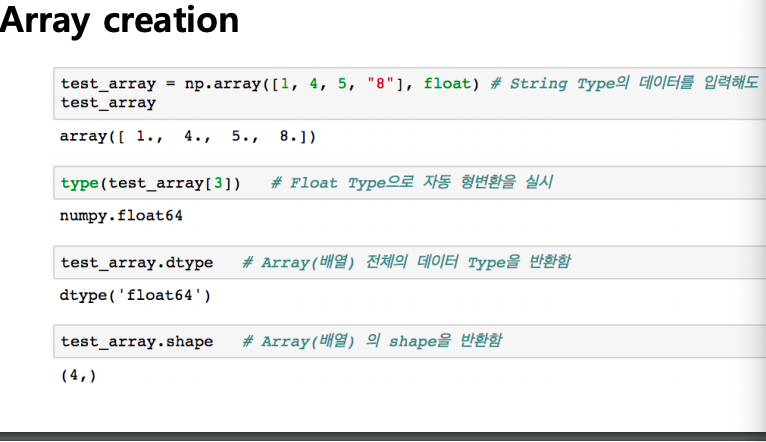Select the output 'array([ 1., 4., 5., 8.])'
This screenshot has height=442, width=766.
188,136
